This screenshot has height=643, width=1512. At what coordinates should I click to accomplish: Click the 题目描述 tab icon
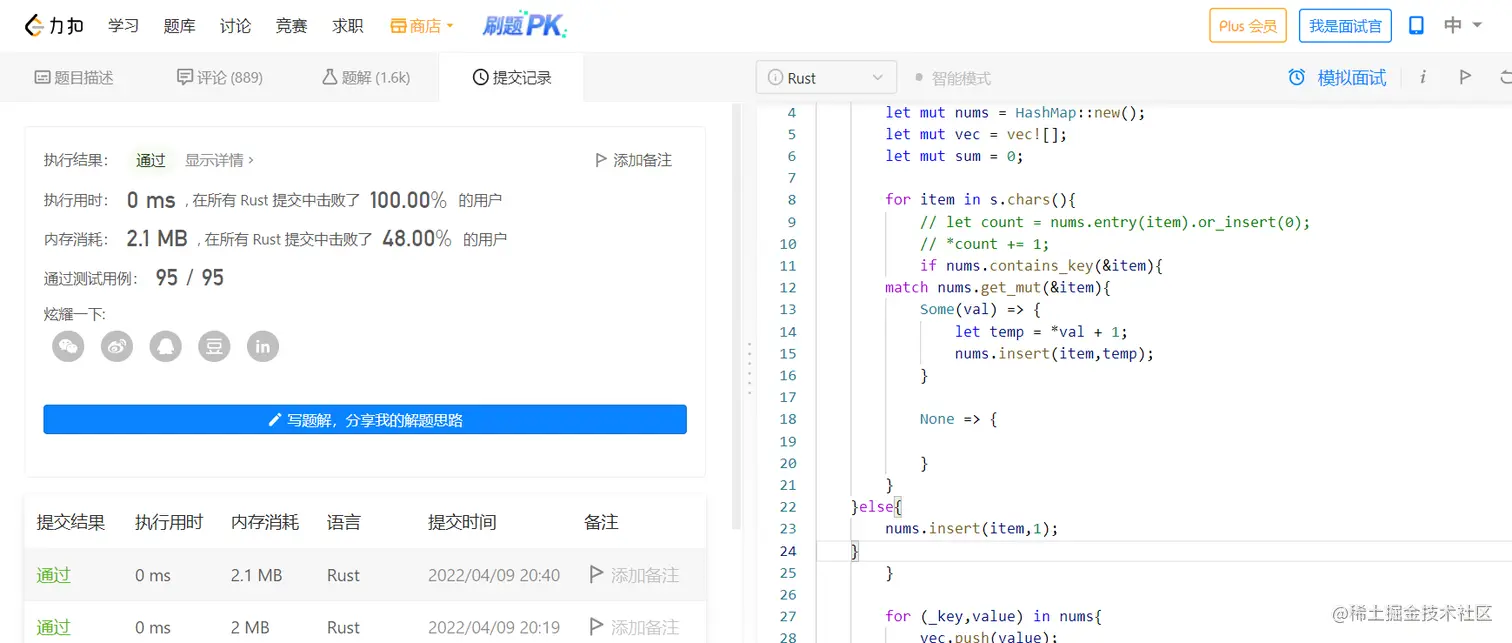click(42, 77)
